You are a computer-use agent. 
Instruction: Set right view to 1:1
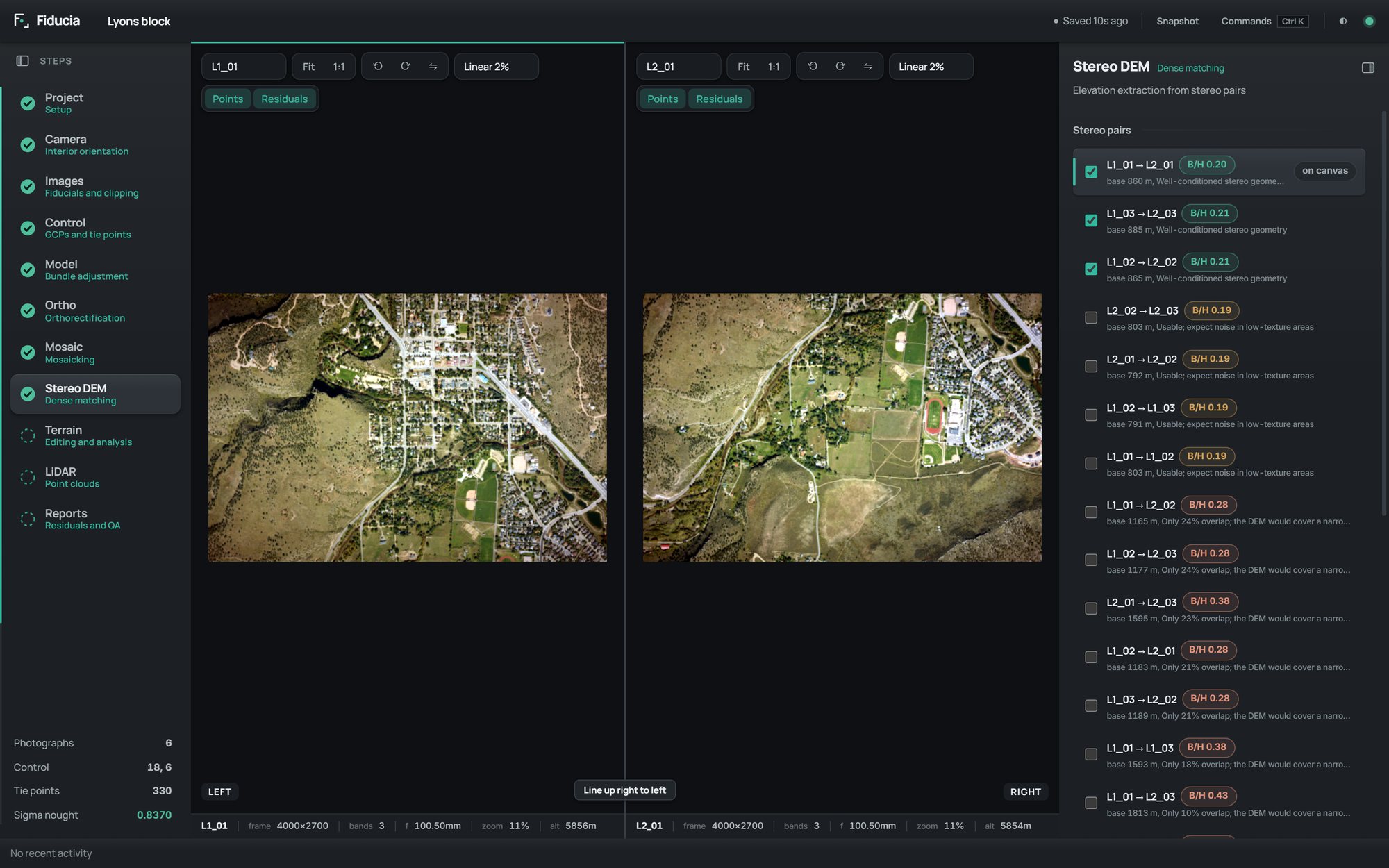tap(774, 67)
